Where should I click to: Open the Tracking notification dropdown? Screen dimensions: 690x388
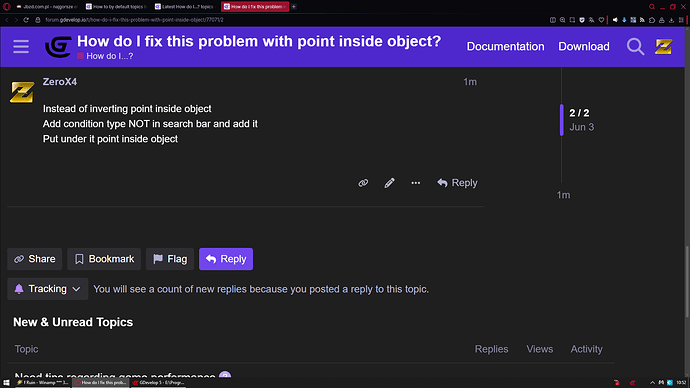click(48, 289)
